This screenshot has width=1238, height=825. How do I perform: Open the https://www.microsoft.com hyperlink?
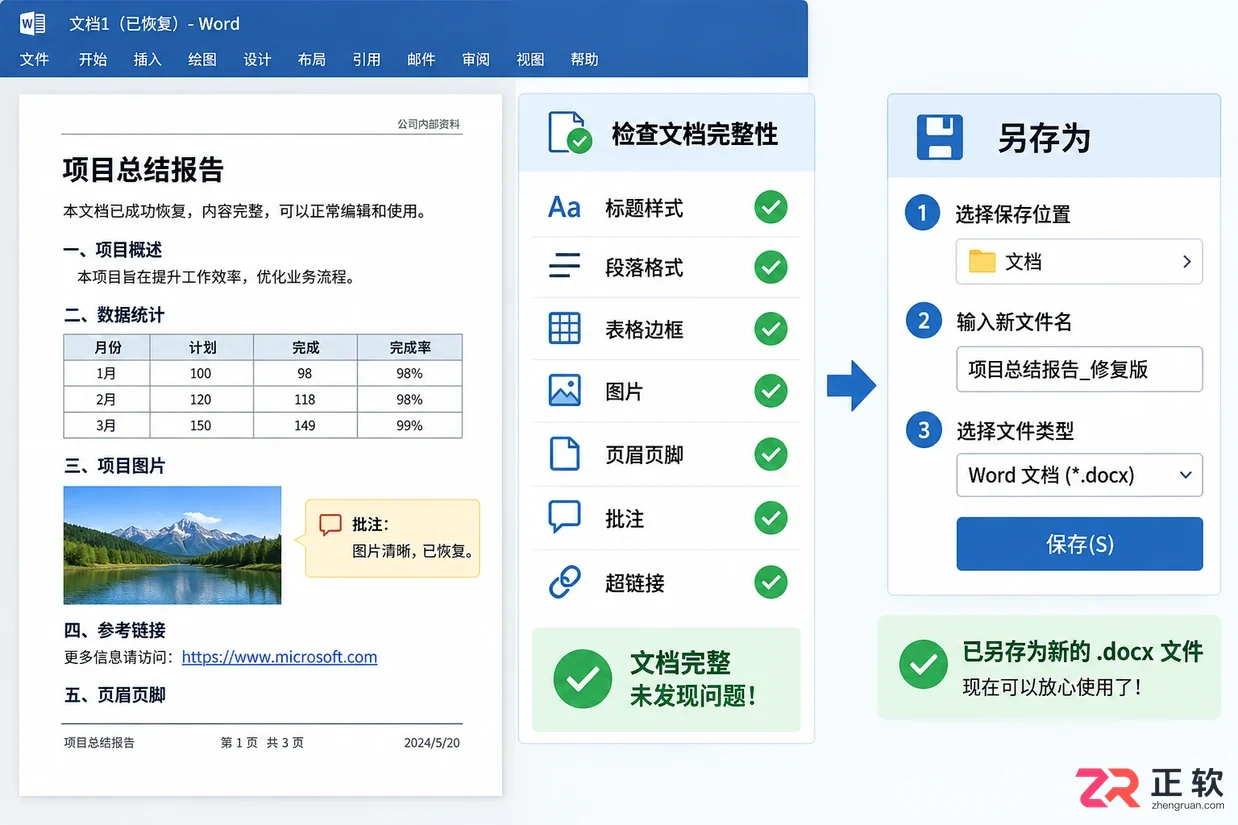[x=280, y=657]
